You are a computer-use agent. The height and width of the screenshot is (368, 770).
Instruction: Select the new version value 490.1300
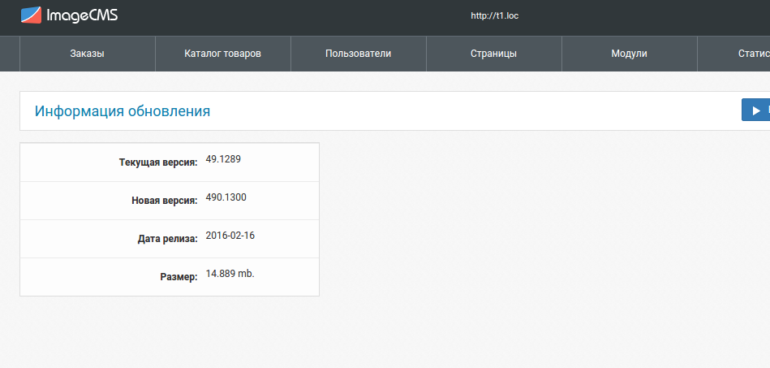coord(226,198)
